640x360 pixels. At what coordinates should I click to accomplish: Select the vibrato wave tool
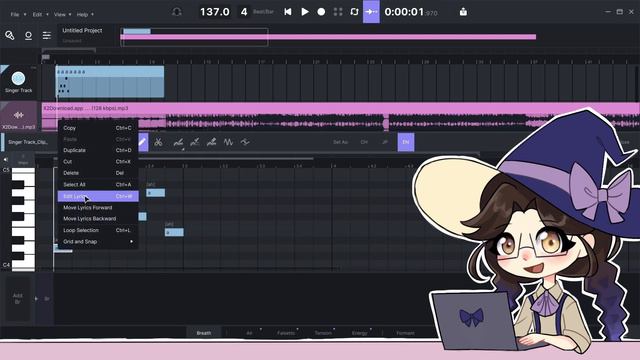click(228, 142)
